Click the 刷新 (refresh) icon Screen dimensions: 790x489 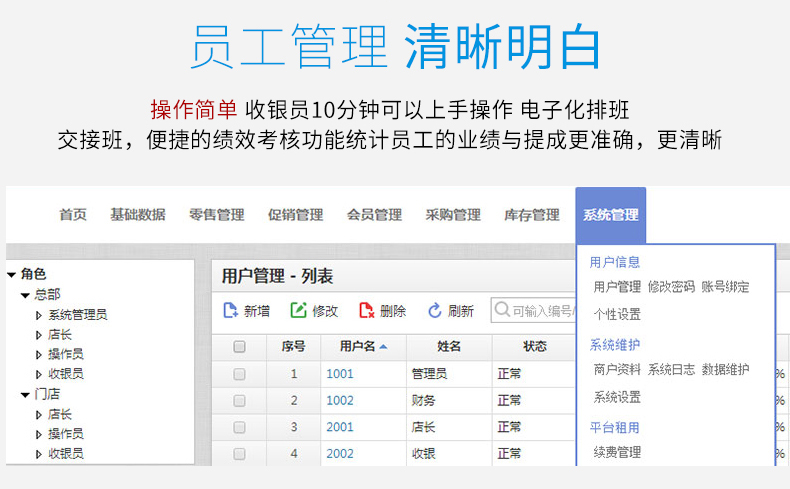(435, 311)
